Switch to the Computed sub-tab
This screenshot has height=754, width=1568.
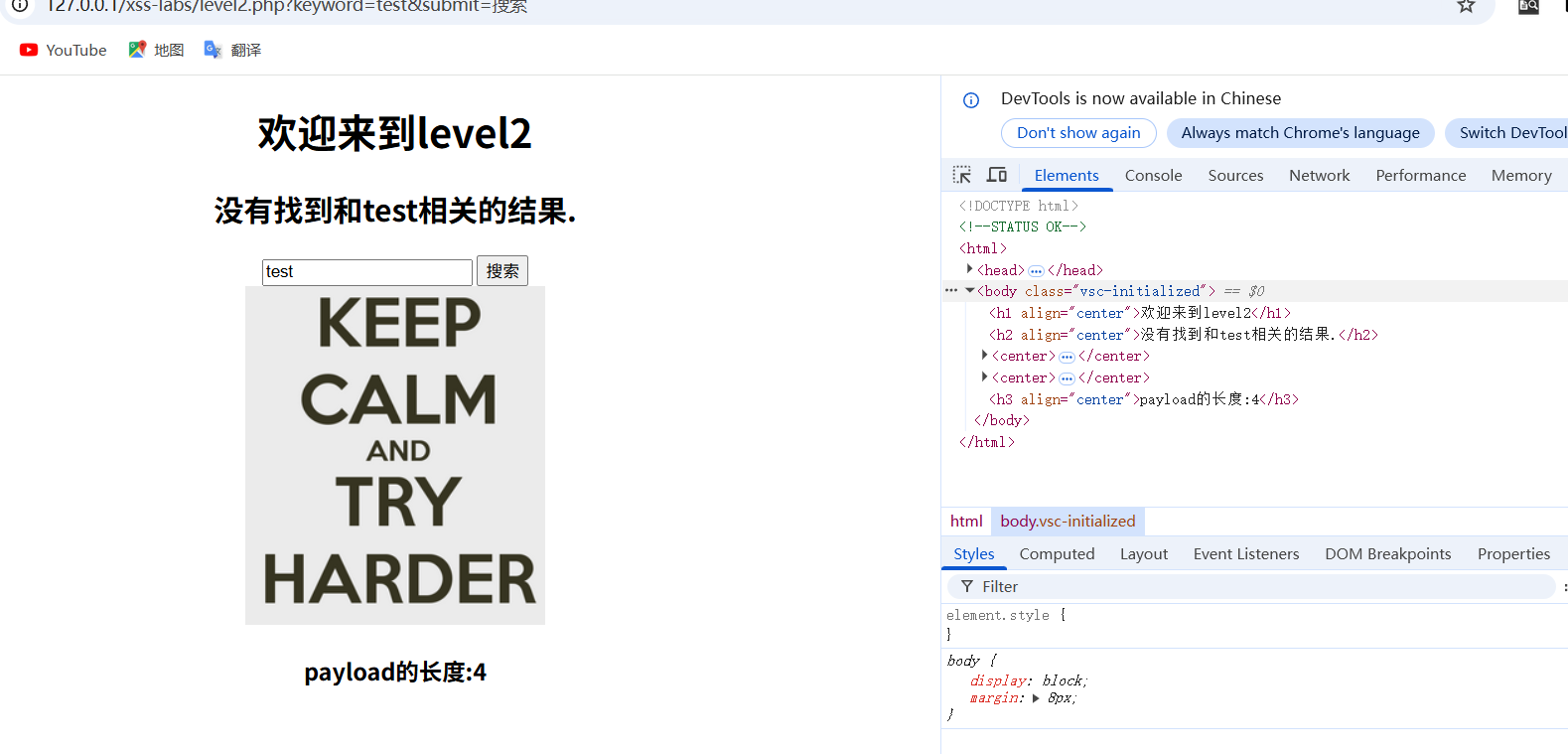point(1057,554)
